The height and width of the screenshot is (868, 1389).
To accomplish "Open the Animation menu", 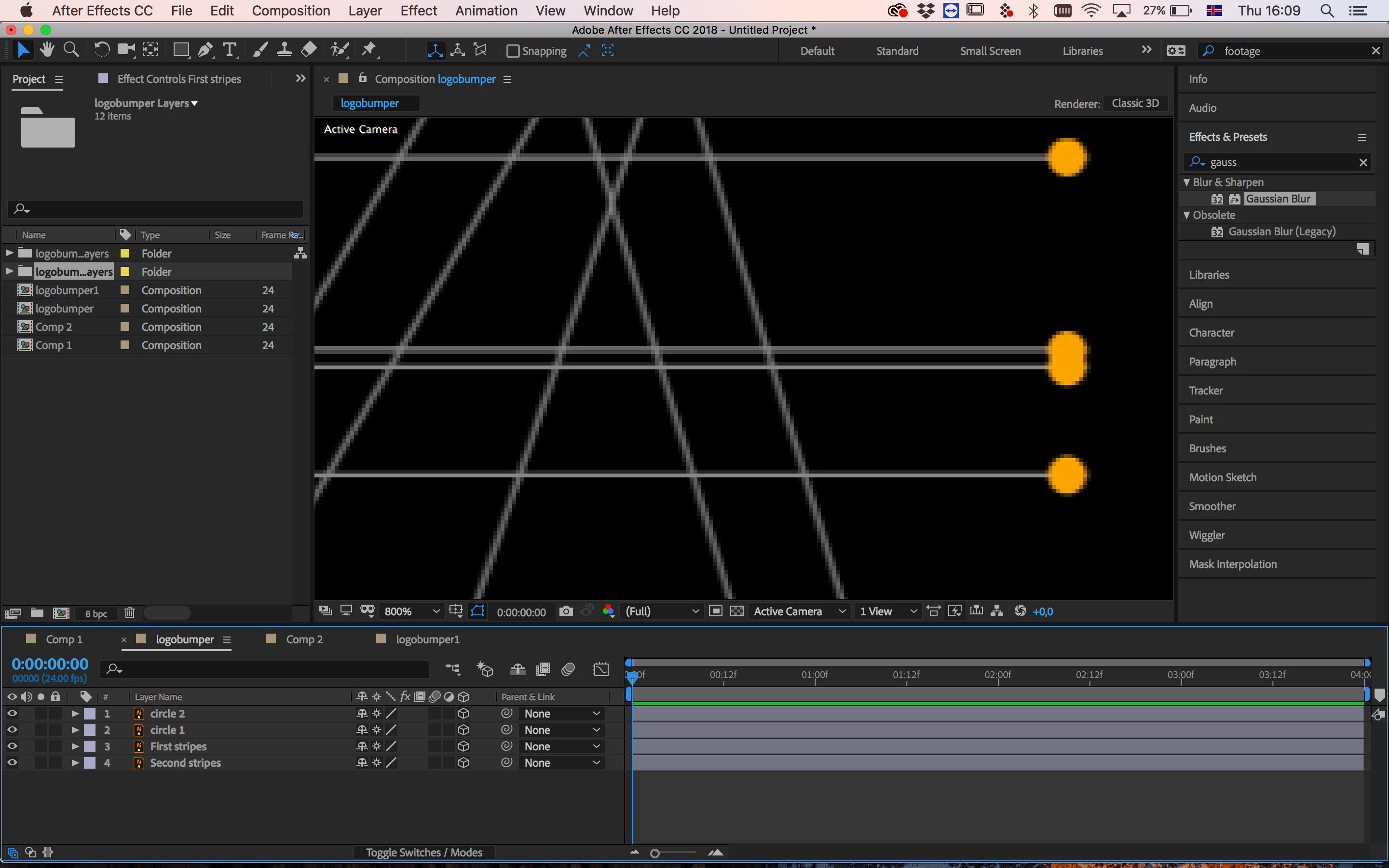I will coord(486,10).
